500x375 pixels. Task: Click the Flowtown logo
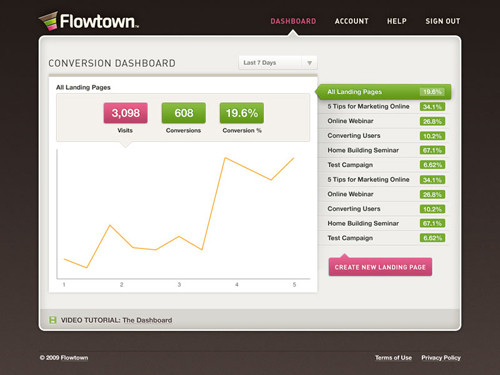(89, 21)
